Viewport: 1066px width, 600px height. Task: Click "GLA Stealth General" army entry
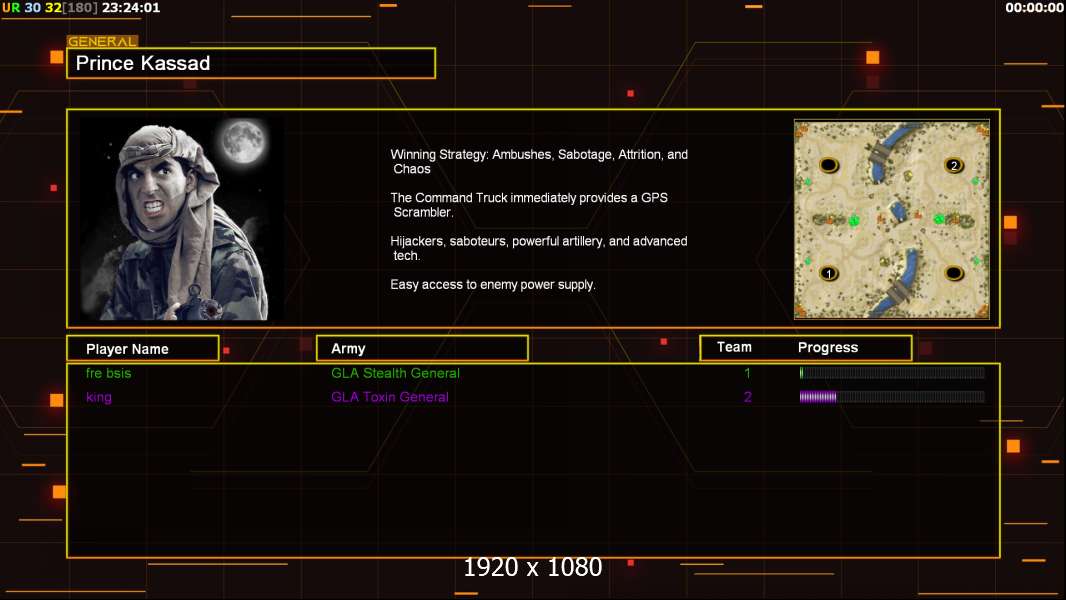pos(396,373)
